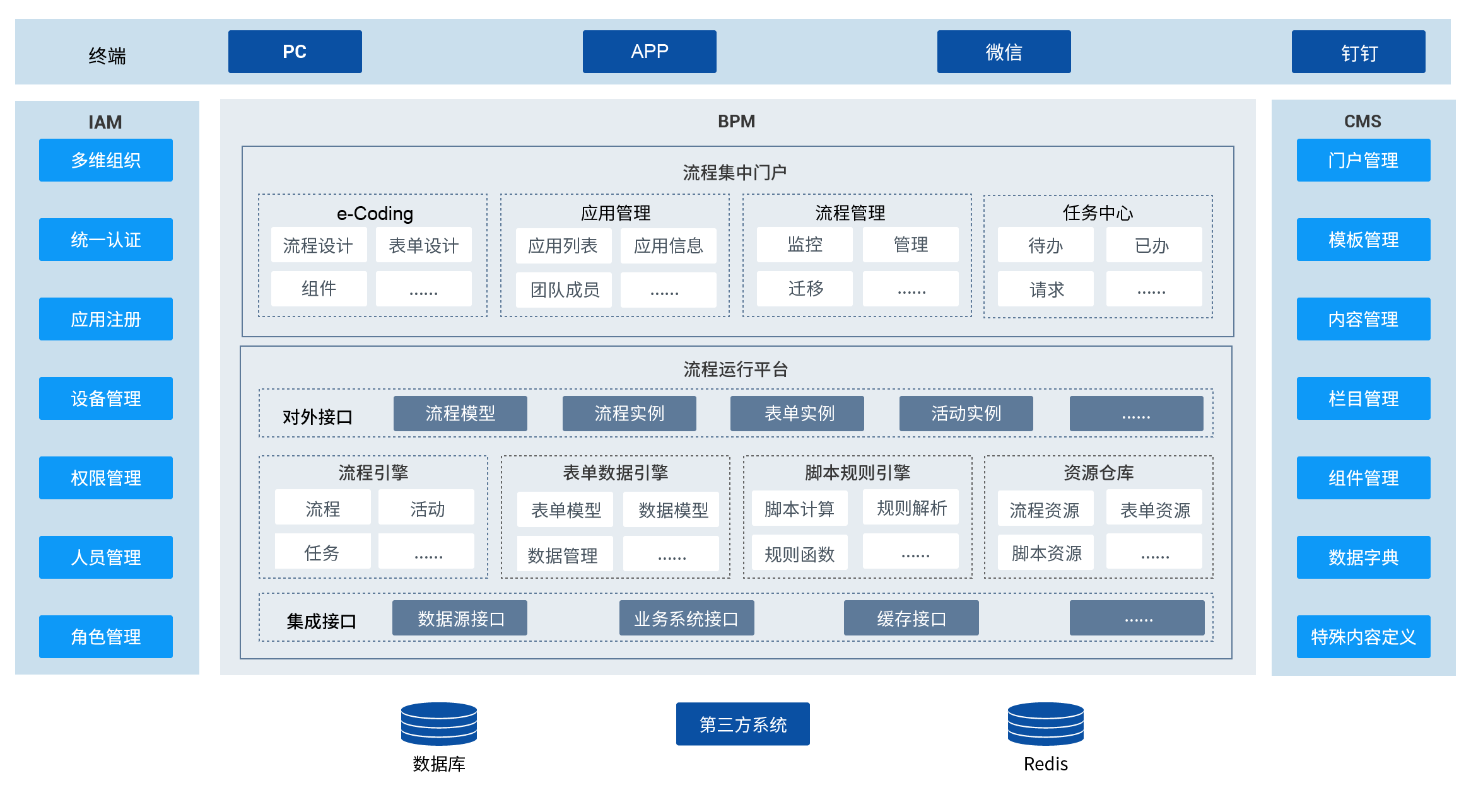Open 门户管理 in the CMS panel
This screenshot has width=1471, height=812.
pyautogui.click(x=1364, y=160)
